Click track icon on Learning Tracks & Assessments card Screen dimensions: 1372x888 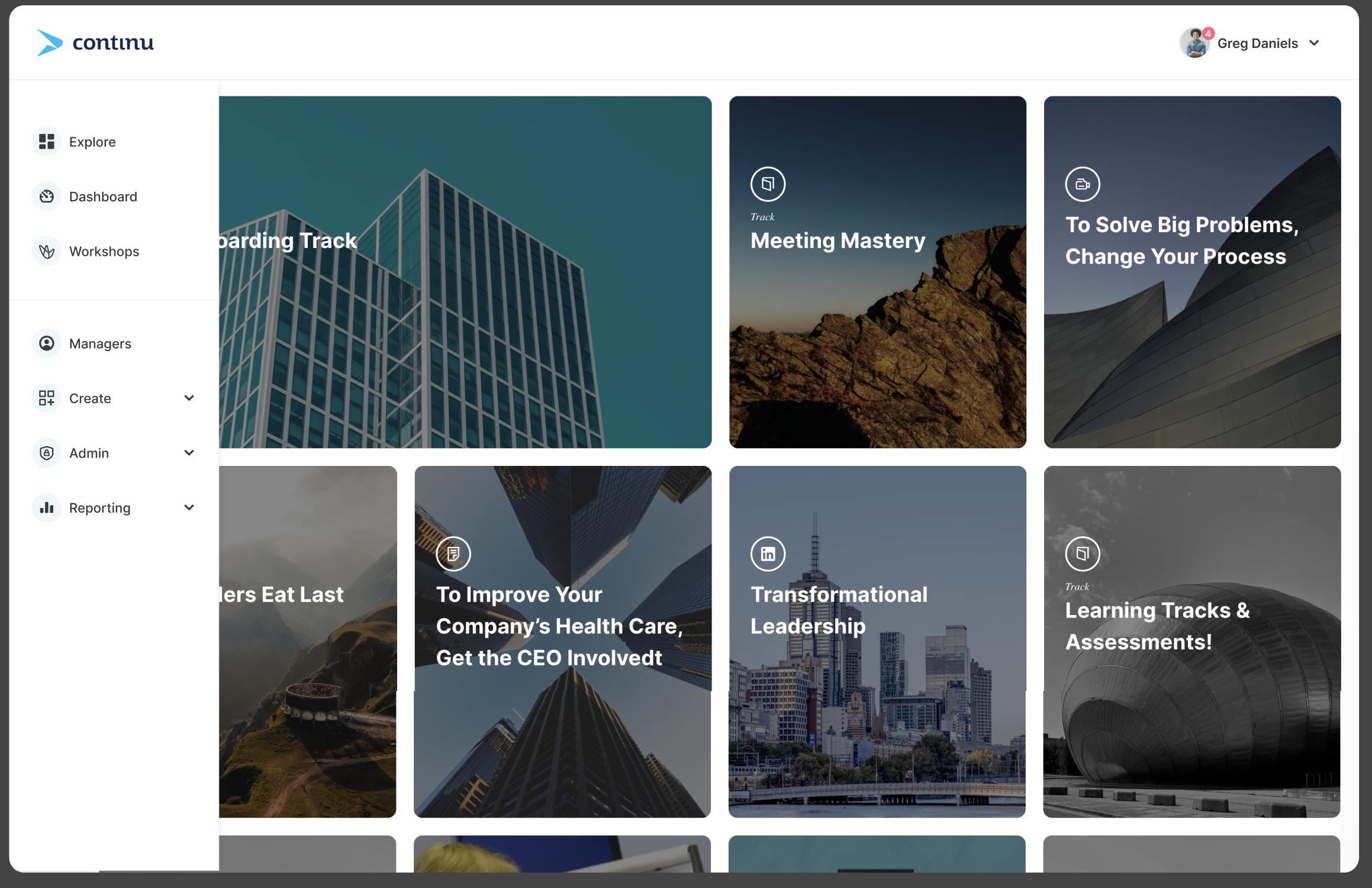coord(1083,554)
